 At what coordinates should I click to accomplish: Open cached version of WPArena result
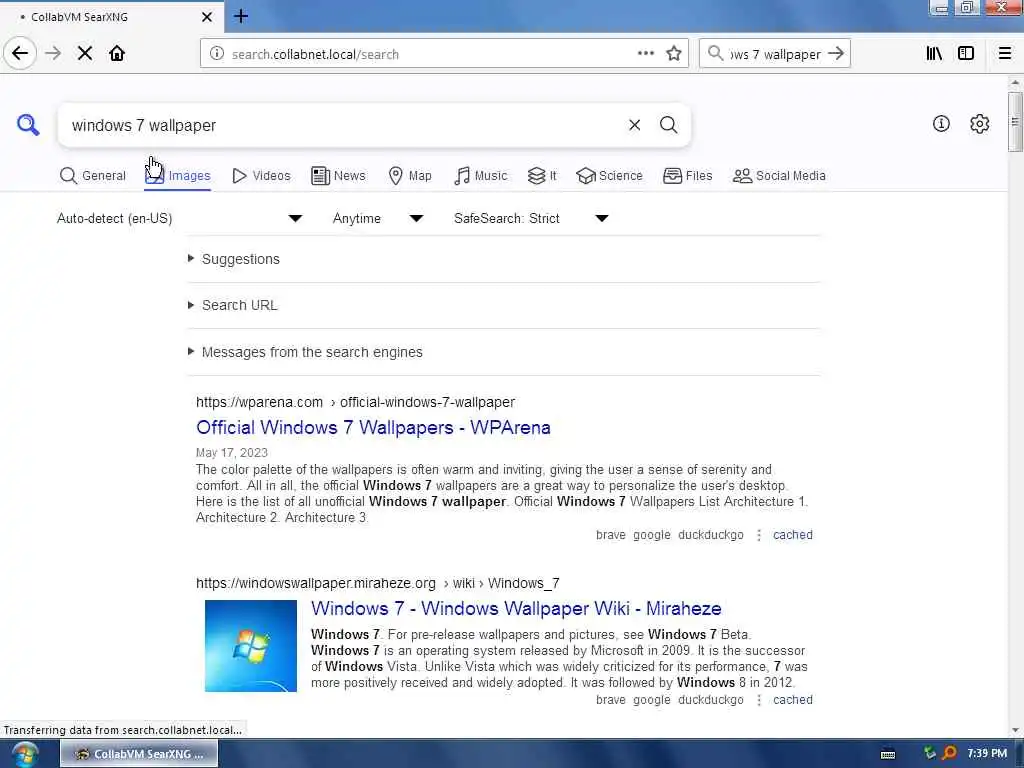click(x=793, y=535)
